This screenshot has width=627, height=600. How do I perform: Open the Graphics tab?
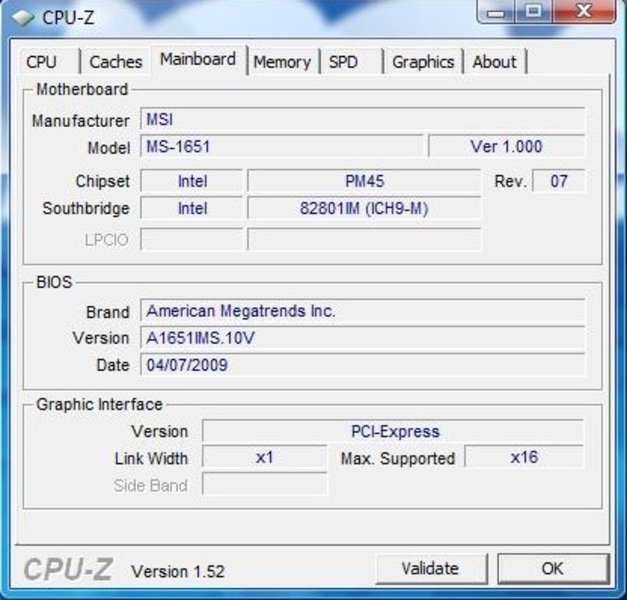point(423,62)
